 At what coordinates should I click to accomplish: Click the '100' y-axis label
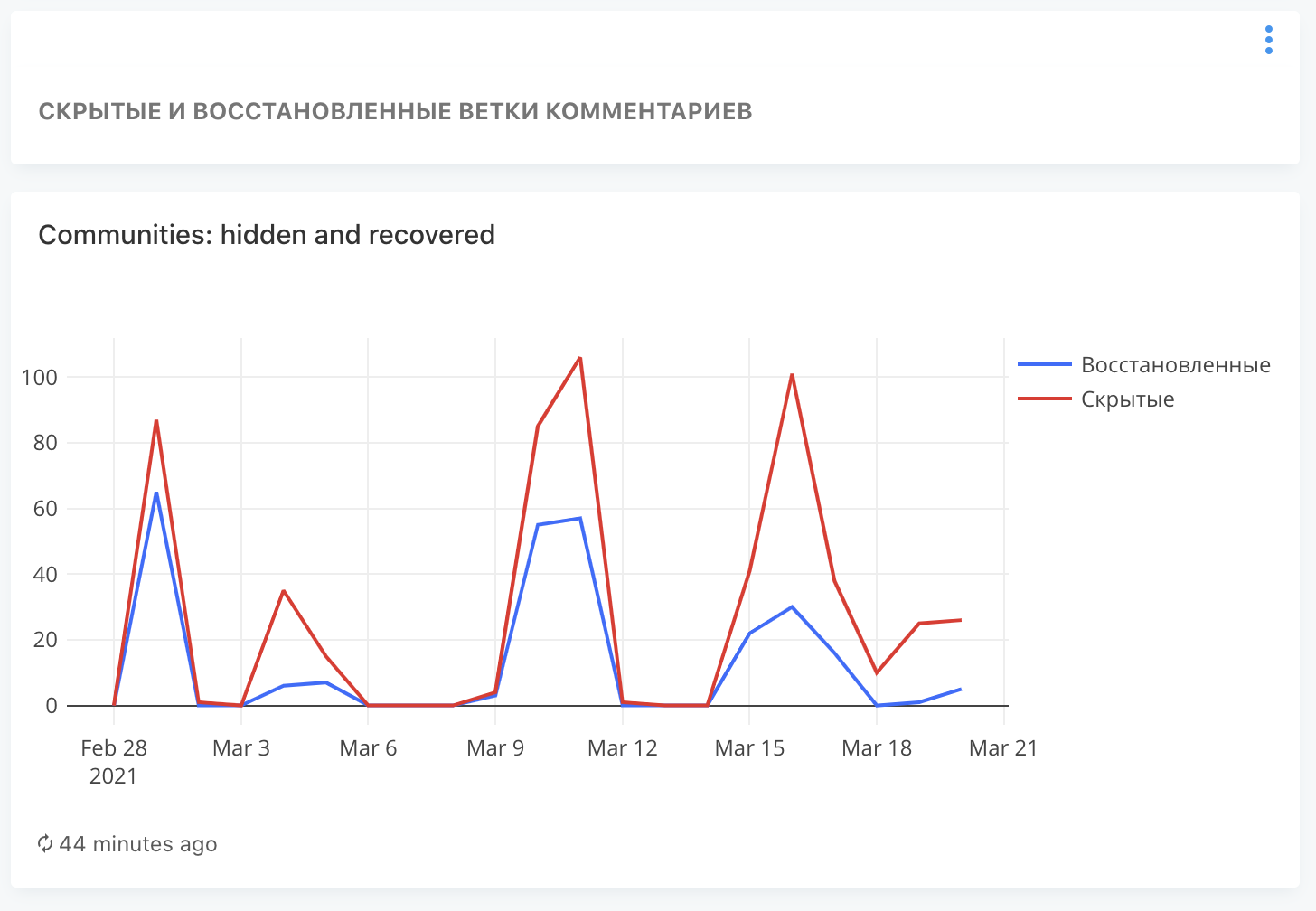tap(39, 378)
